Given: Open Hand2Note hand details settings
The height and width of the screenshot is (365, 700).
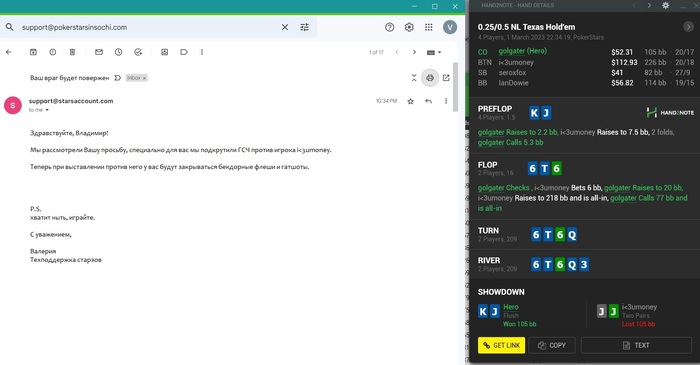Looking at the screenshot, I should (x=666, y=5).
